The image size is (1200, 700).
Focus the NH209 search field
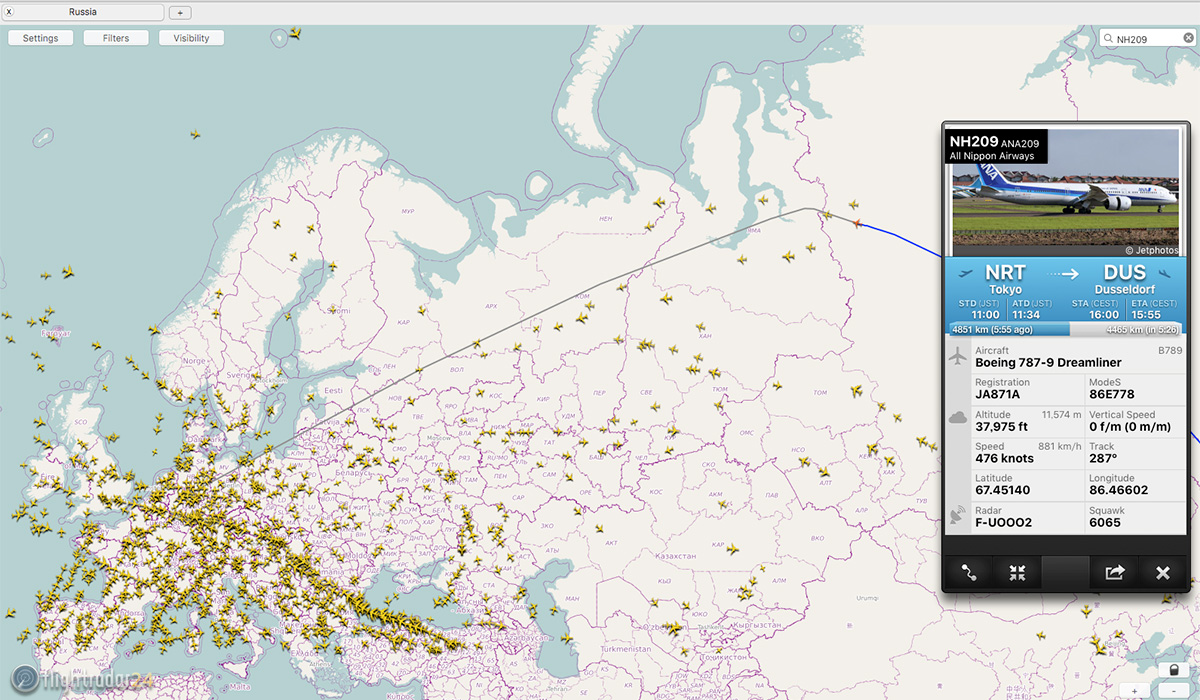(x=1148, y=38)
